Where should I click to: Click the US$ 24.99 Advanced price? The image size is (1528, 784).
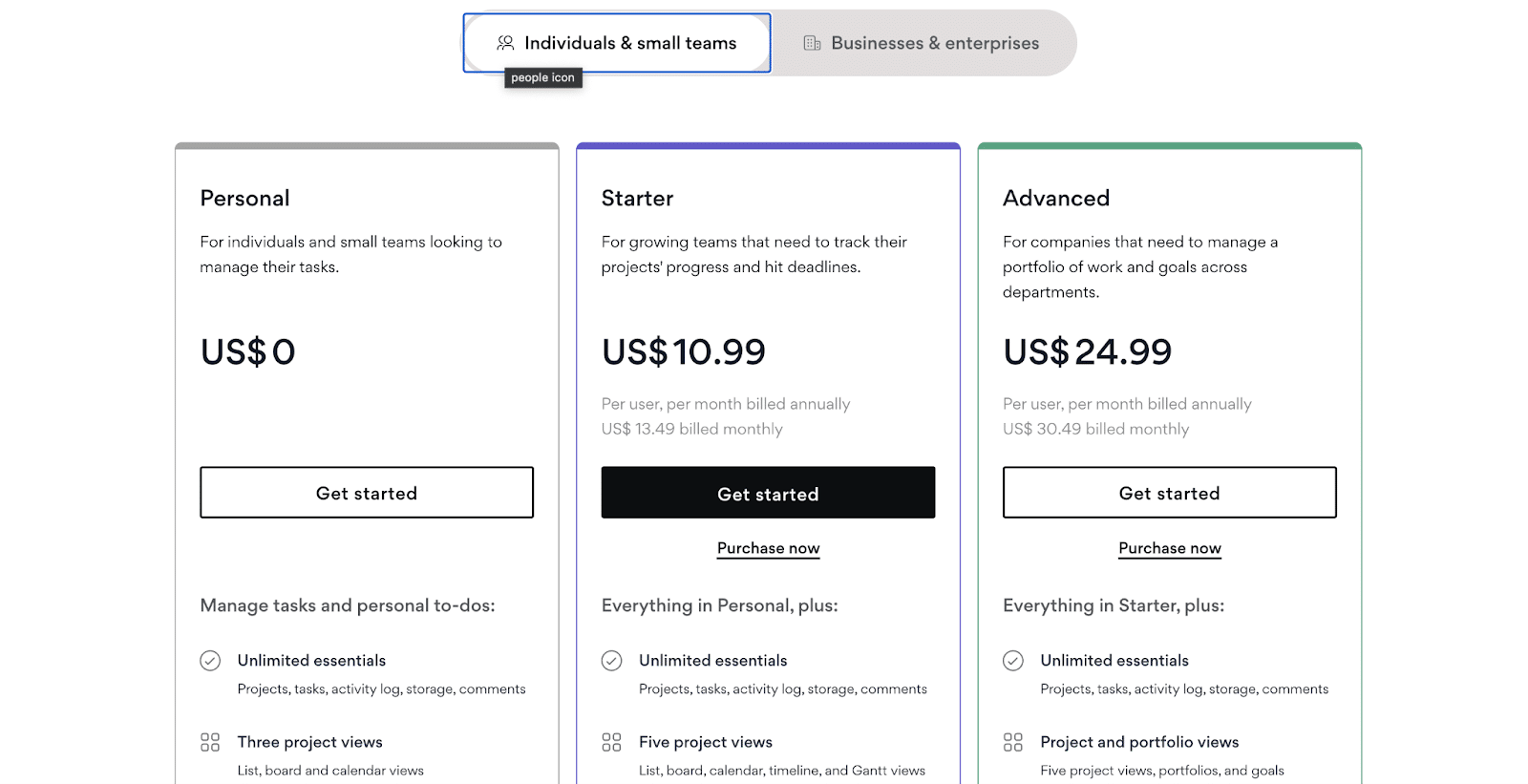[x=1087, y=352]
